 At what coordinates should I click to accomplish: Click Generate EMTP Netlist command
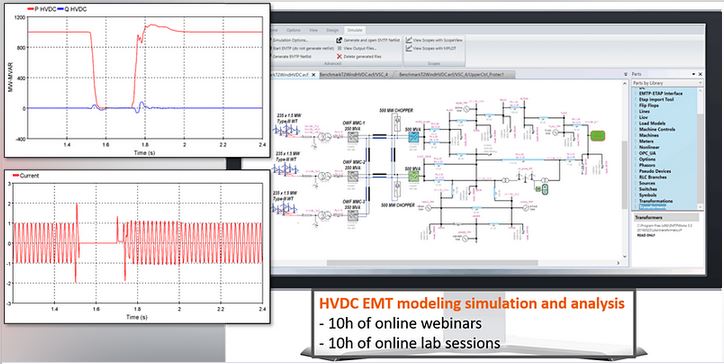pos(291,56)
